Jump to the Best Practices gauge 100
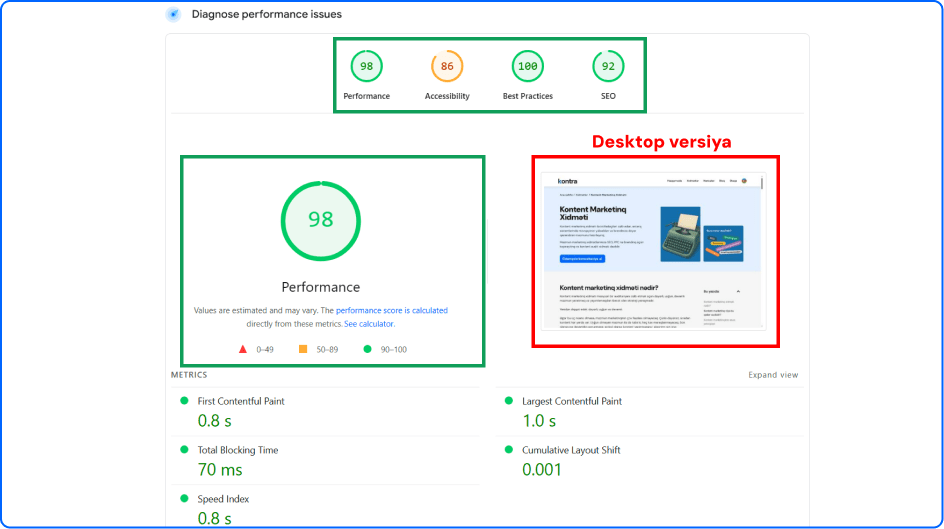This screenshot has height=529, width=944. (x=527, y=66)
